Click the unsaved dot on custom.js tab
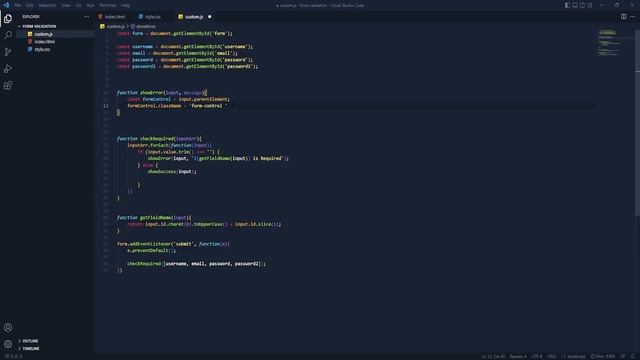The width and height of the screenshot is (640, 360). [210, 17]
